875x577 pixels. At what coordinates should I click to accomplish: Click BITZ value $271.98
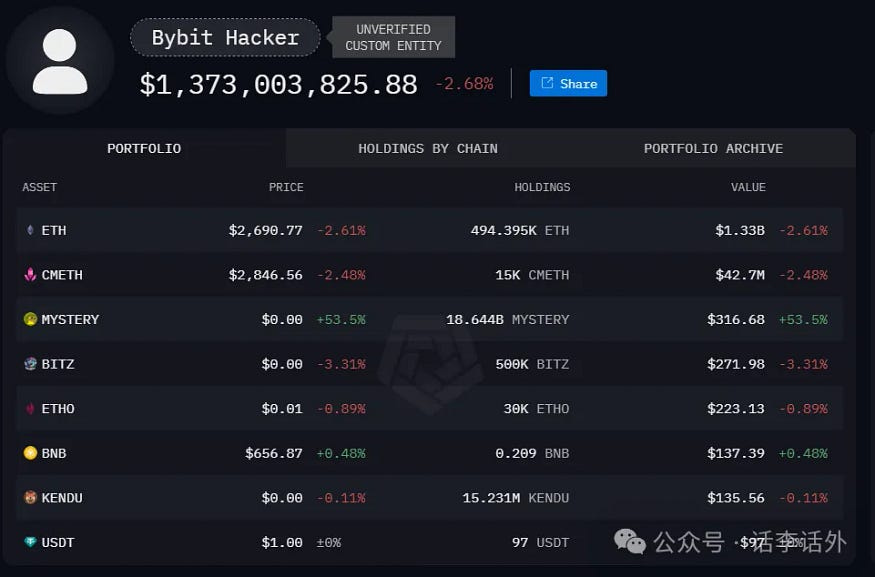point(736,364)
